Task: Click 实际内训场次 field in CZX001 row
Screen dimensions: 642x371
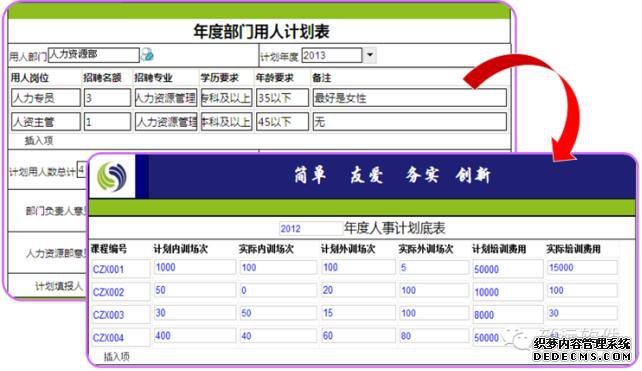Action: pos(278,267)
